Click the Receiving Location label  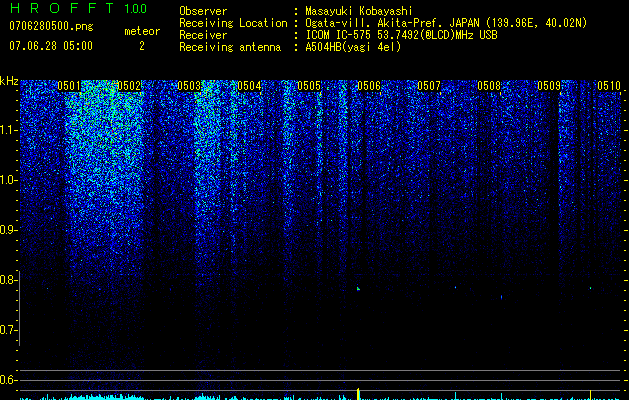[x=233, y=23]
